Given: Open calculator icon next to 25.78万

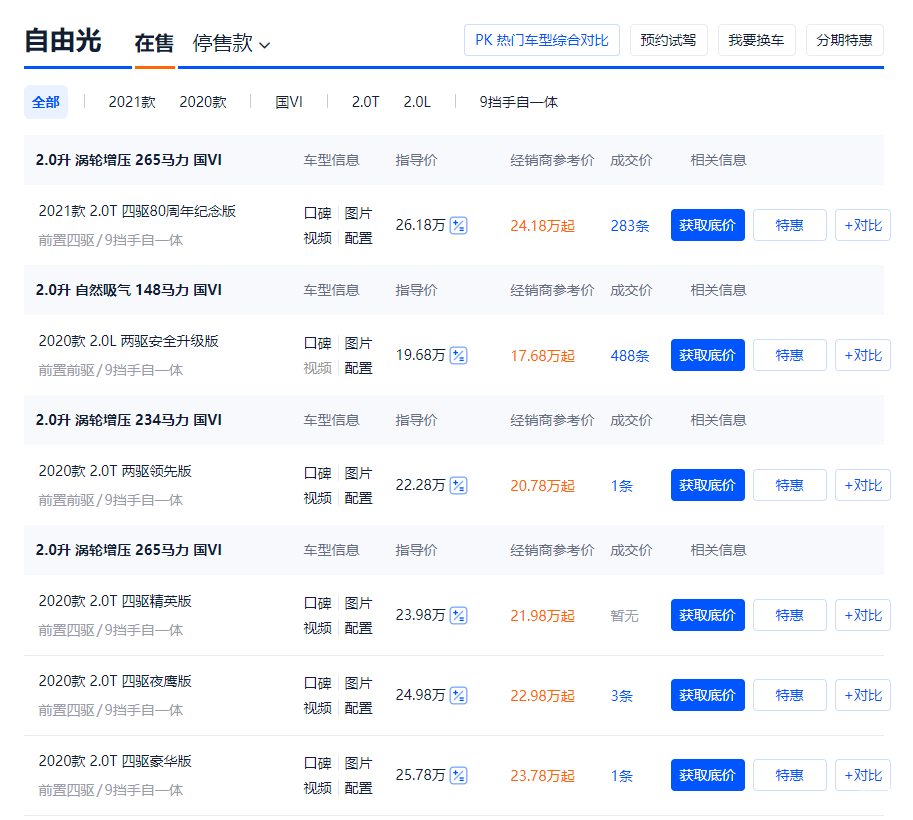Looking at the screenshot, I should 458,776.
